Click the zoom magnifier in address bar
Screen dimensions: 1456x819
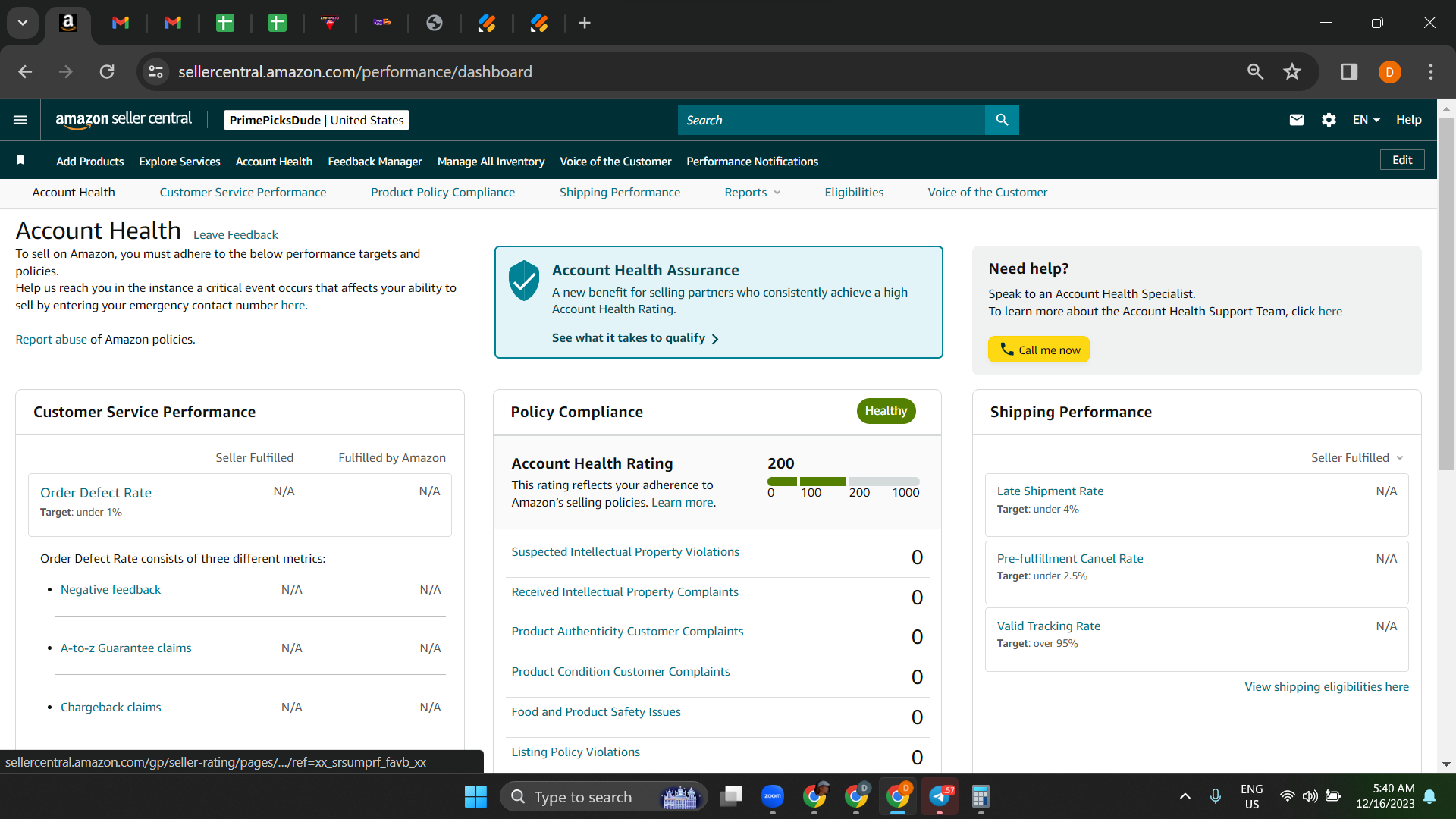pos(1256,72)
